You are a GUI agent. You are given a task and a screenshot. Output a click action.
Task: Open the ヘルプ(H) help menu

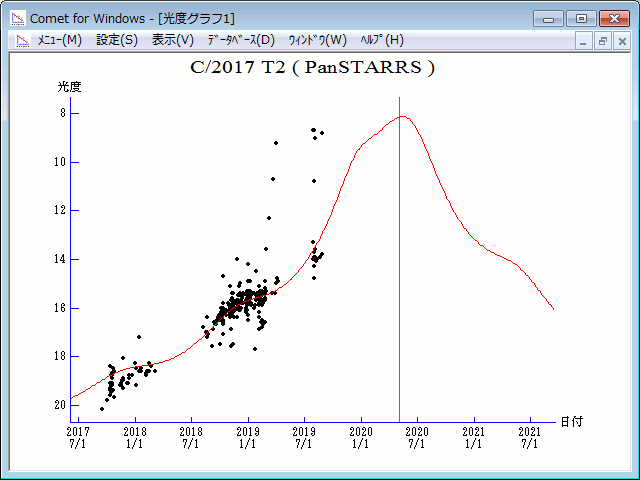point(381,40)
